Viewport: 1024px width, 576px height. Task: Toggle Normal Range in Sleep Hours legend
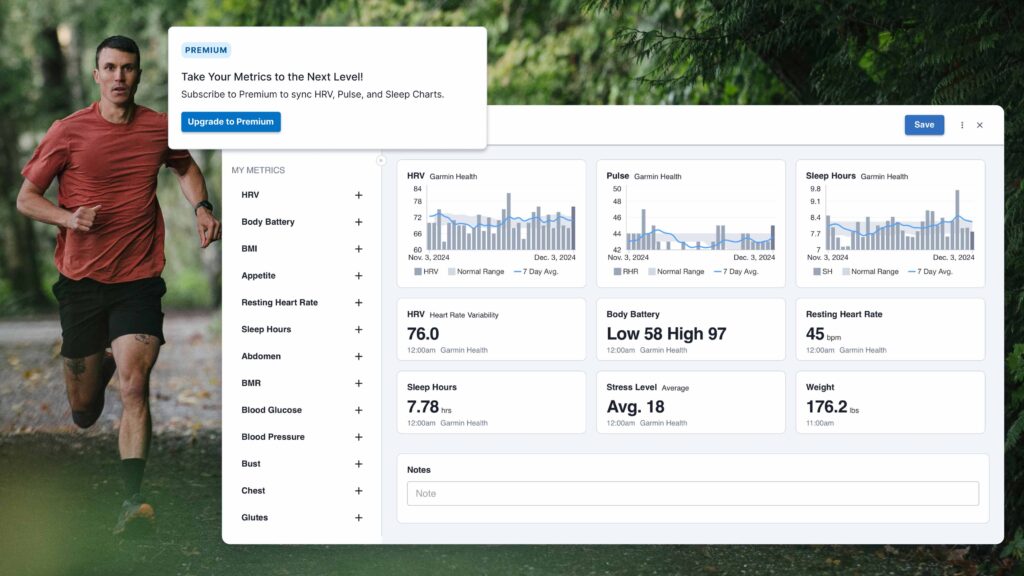[870, 271]
